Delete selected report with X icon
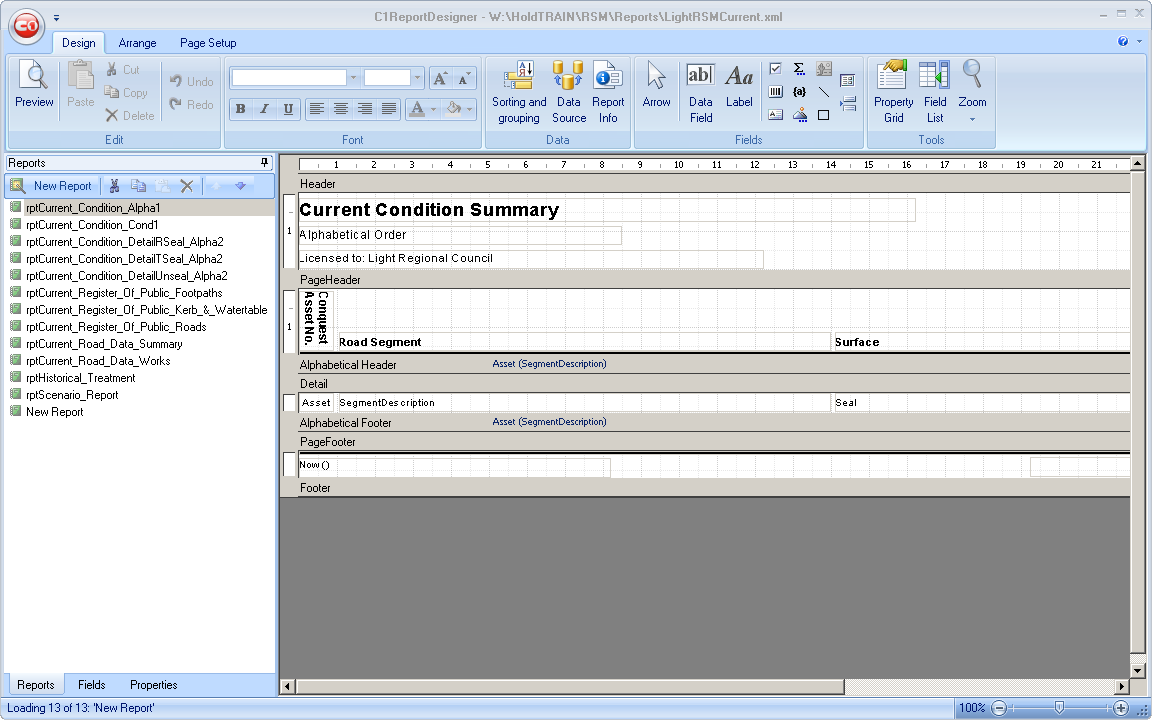Image resolution: width=1152 pixels, height=720 pixels. (x=187, y=186)
